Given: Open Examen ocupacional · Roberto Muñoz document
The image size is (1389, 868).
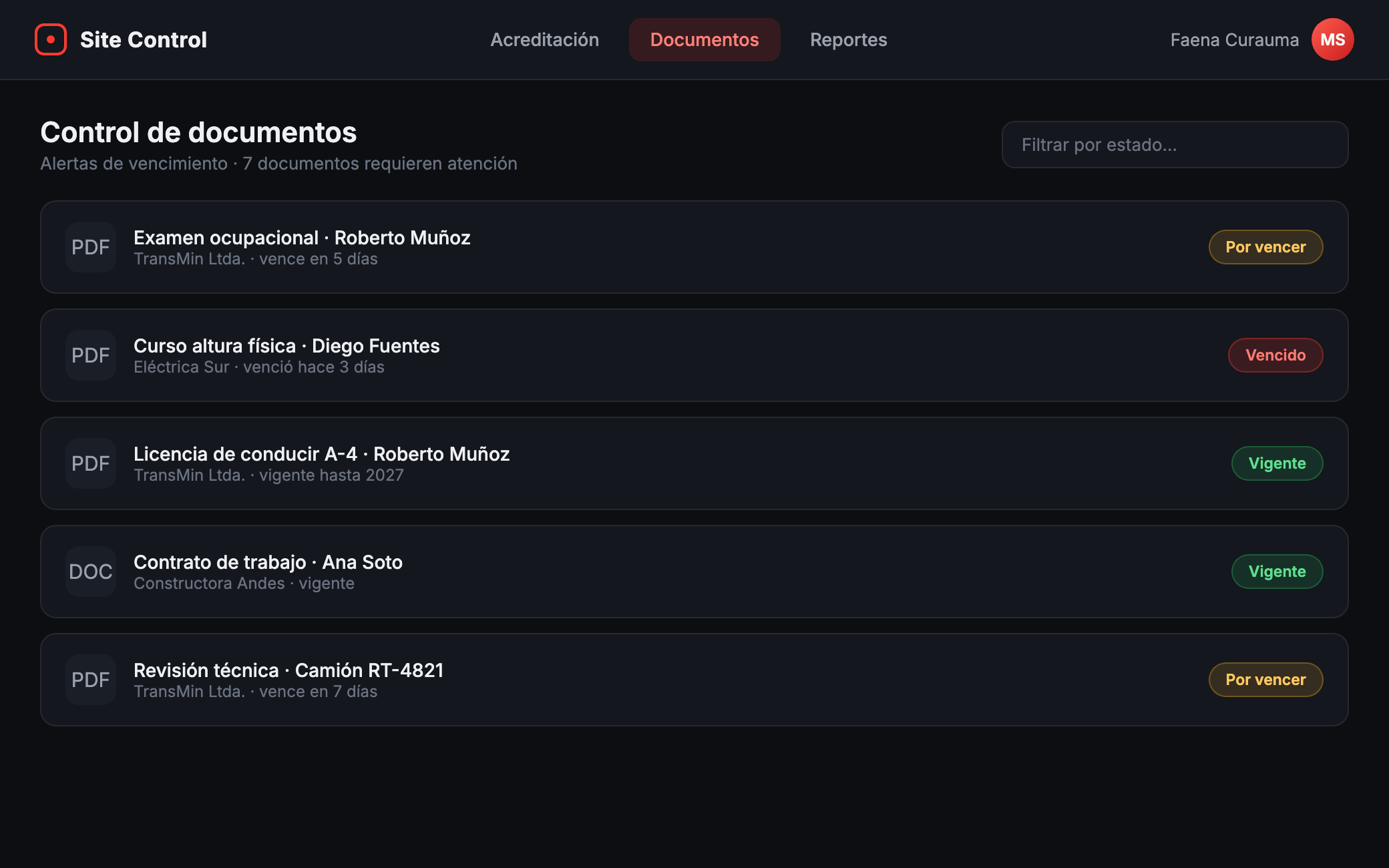Looking at the screenshot, I should [x=694, y=247].
